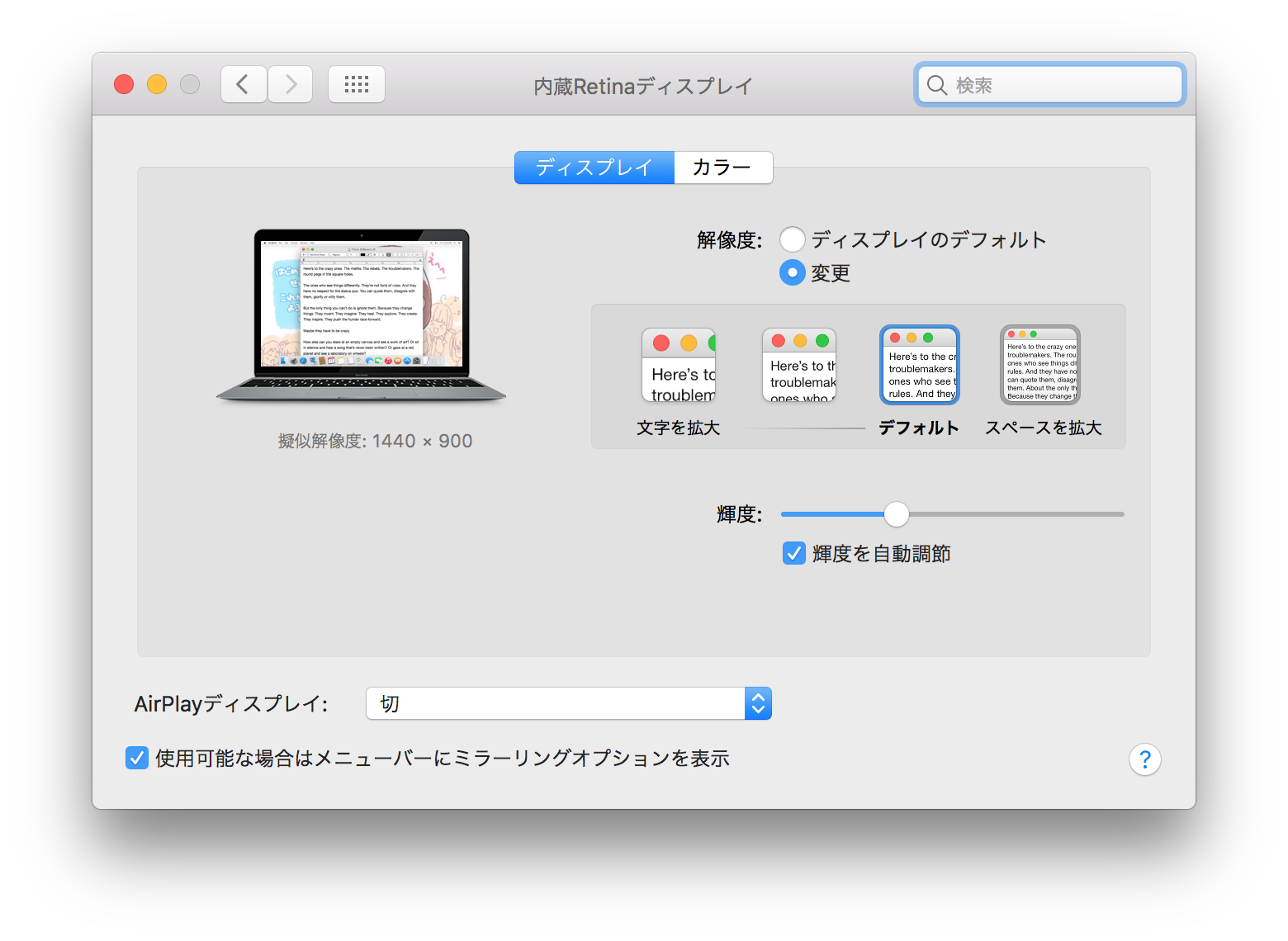This screenshot has width=1288, height=941.
Task: Toggle the mirroring options in menu bar checkbox
Action: pyautogui.click(x=137, y=758)
